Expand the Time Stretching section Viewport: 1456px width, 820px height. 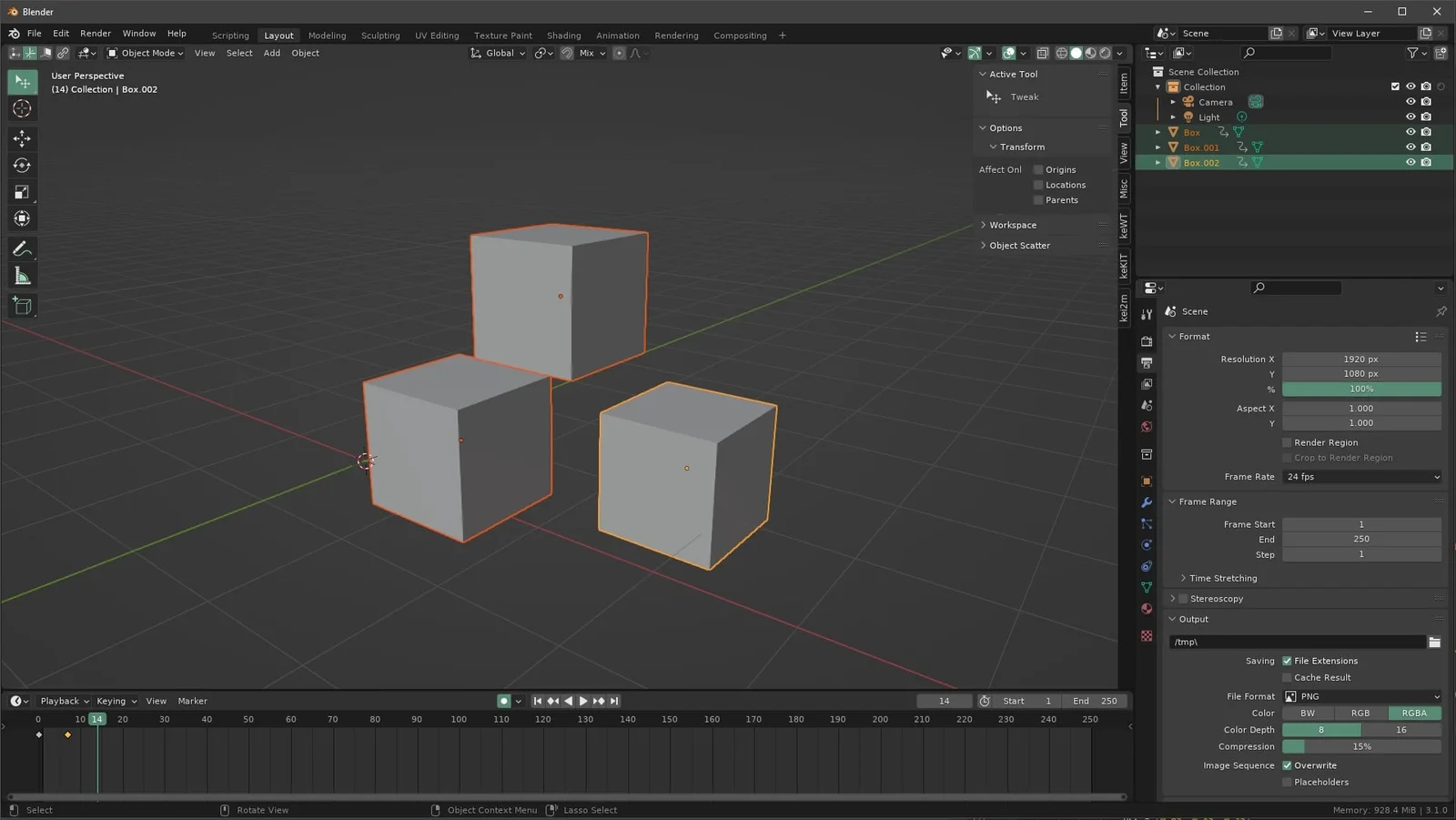coord(1222,577)
